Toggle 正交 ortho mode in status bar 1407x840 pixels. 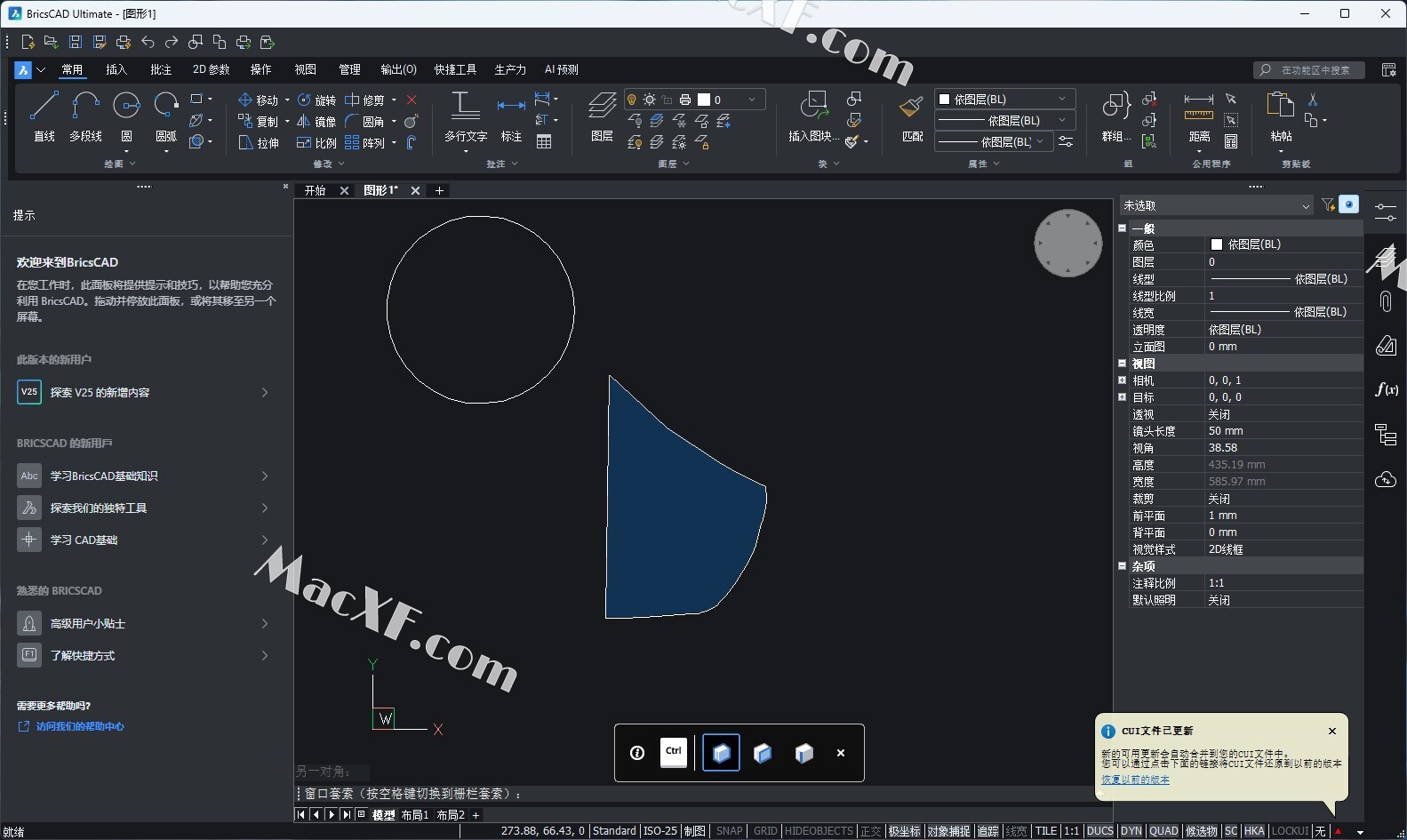tap(870, 831)
